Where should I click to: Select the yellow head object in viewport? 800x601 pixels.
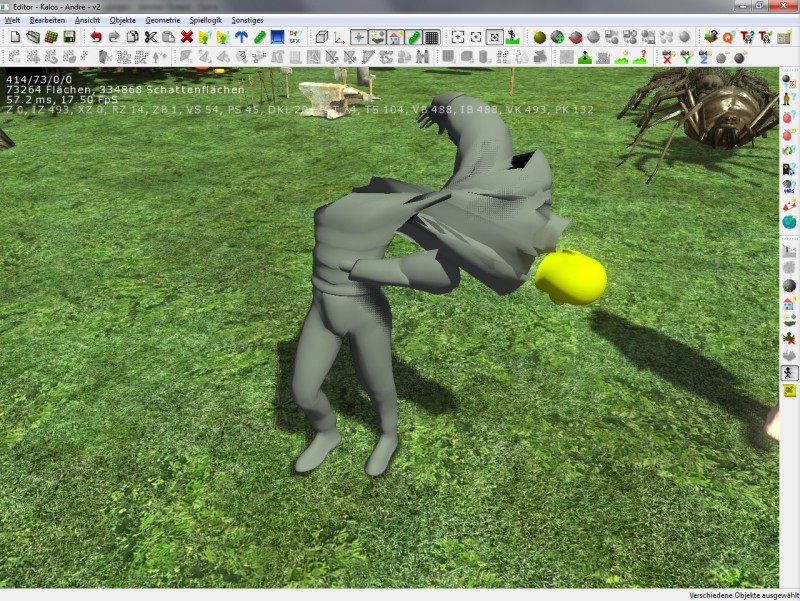(x=571, y=276)
